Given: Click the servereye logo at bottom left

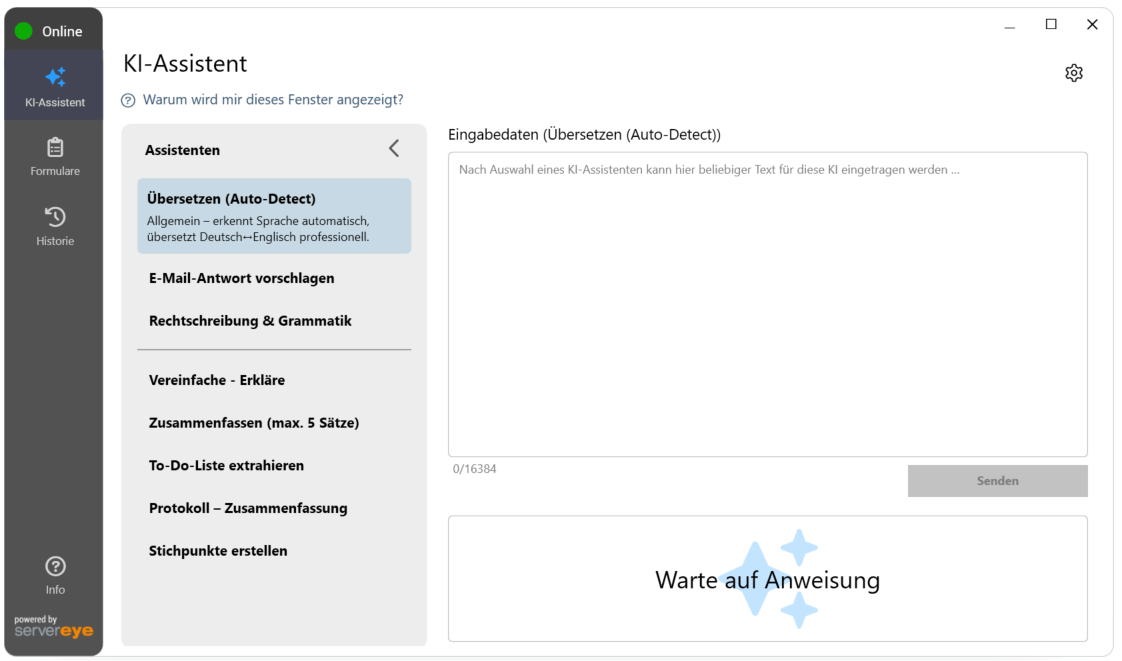Looking at the screenshot, I should click(x=53, y=627).
